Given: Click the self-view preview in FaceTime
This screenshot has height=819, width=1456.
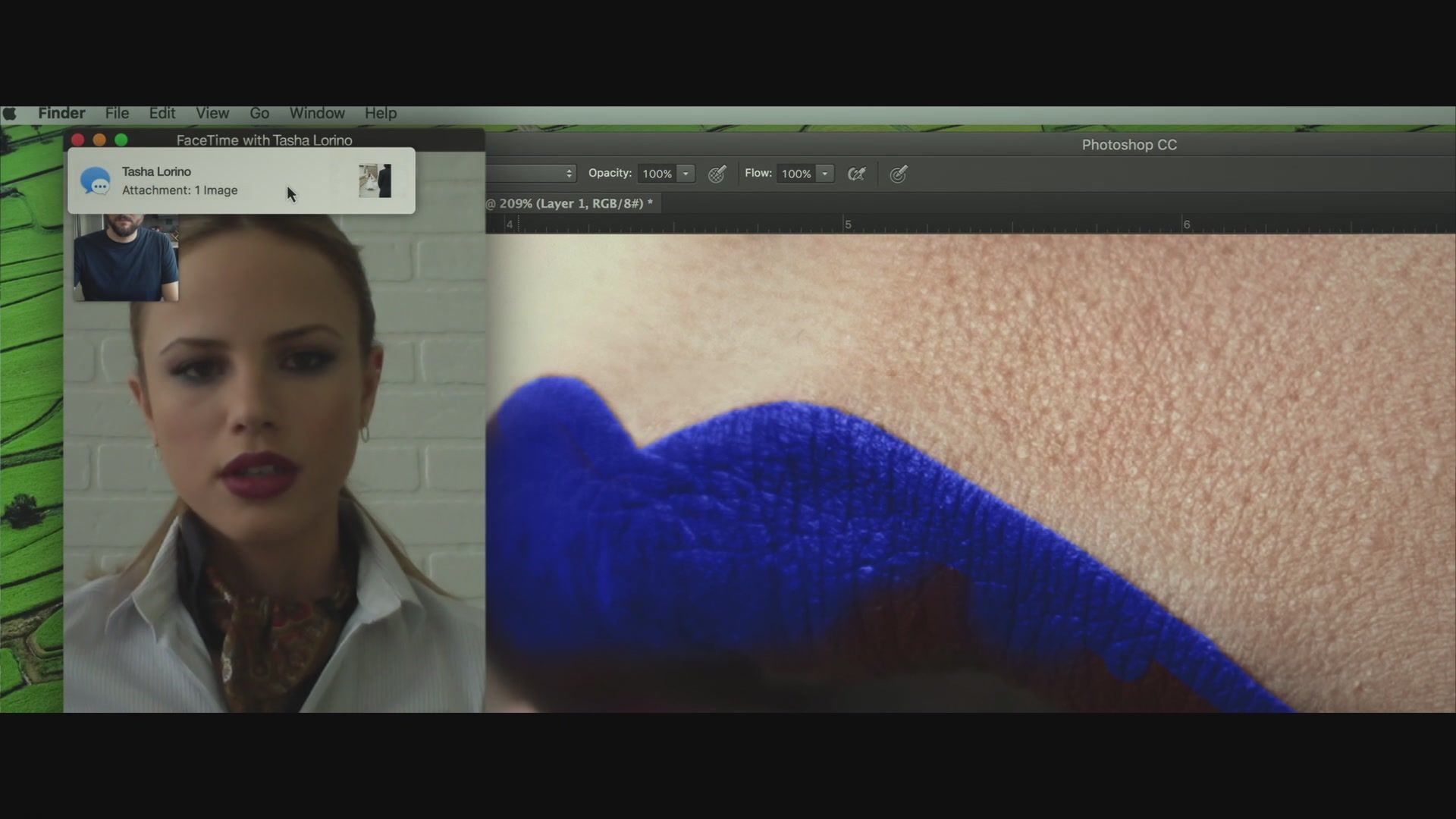Looking at the screenshot, I should 126,257.
